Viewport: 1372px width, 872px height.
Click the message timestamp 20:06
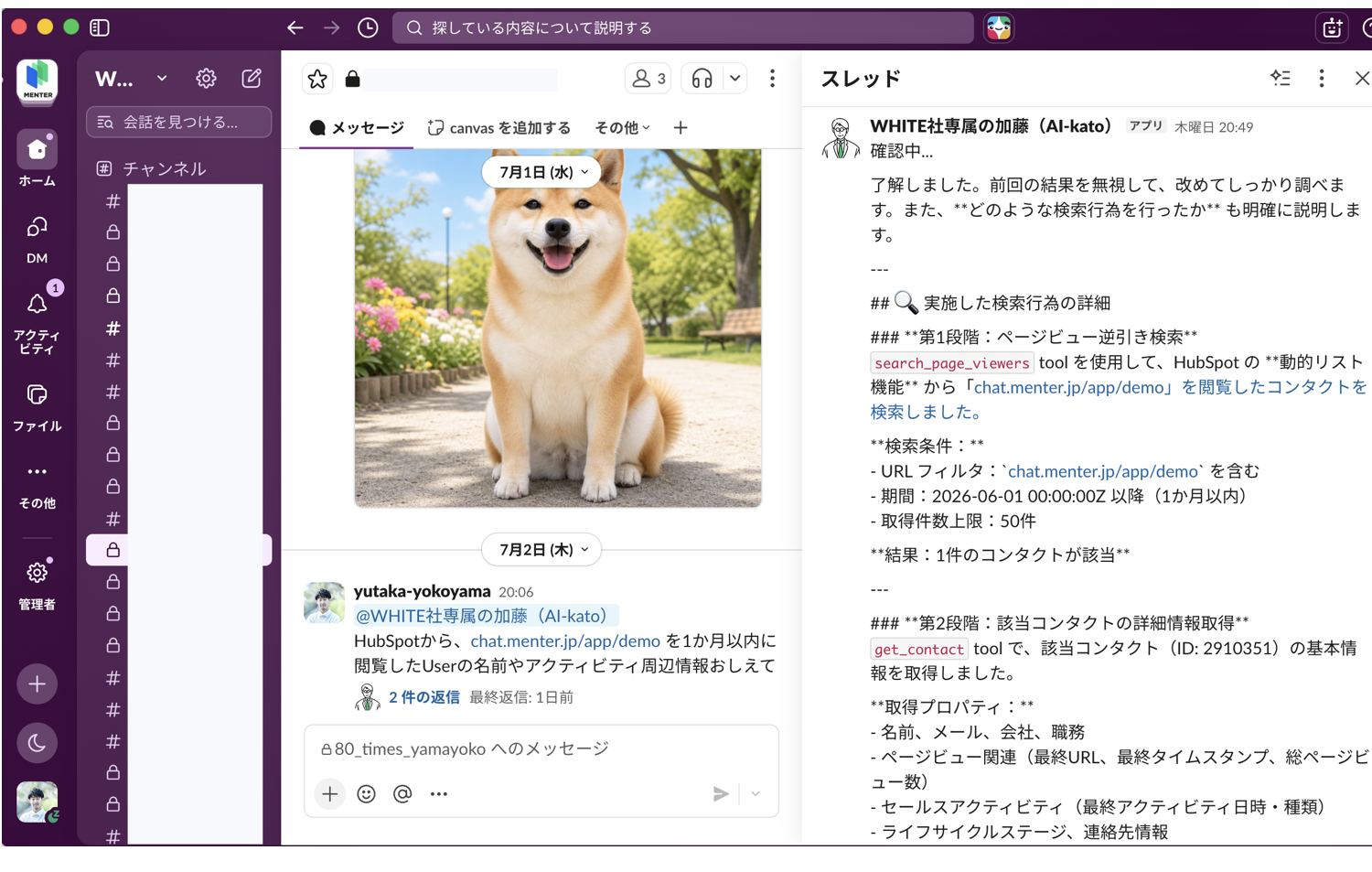(516, 592)
